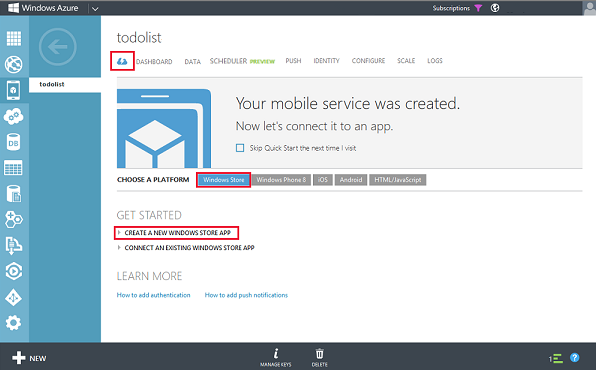This screenshot has width=596, height=370.
Task: Open How to add authentication link
Action: (154, 295)
